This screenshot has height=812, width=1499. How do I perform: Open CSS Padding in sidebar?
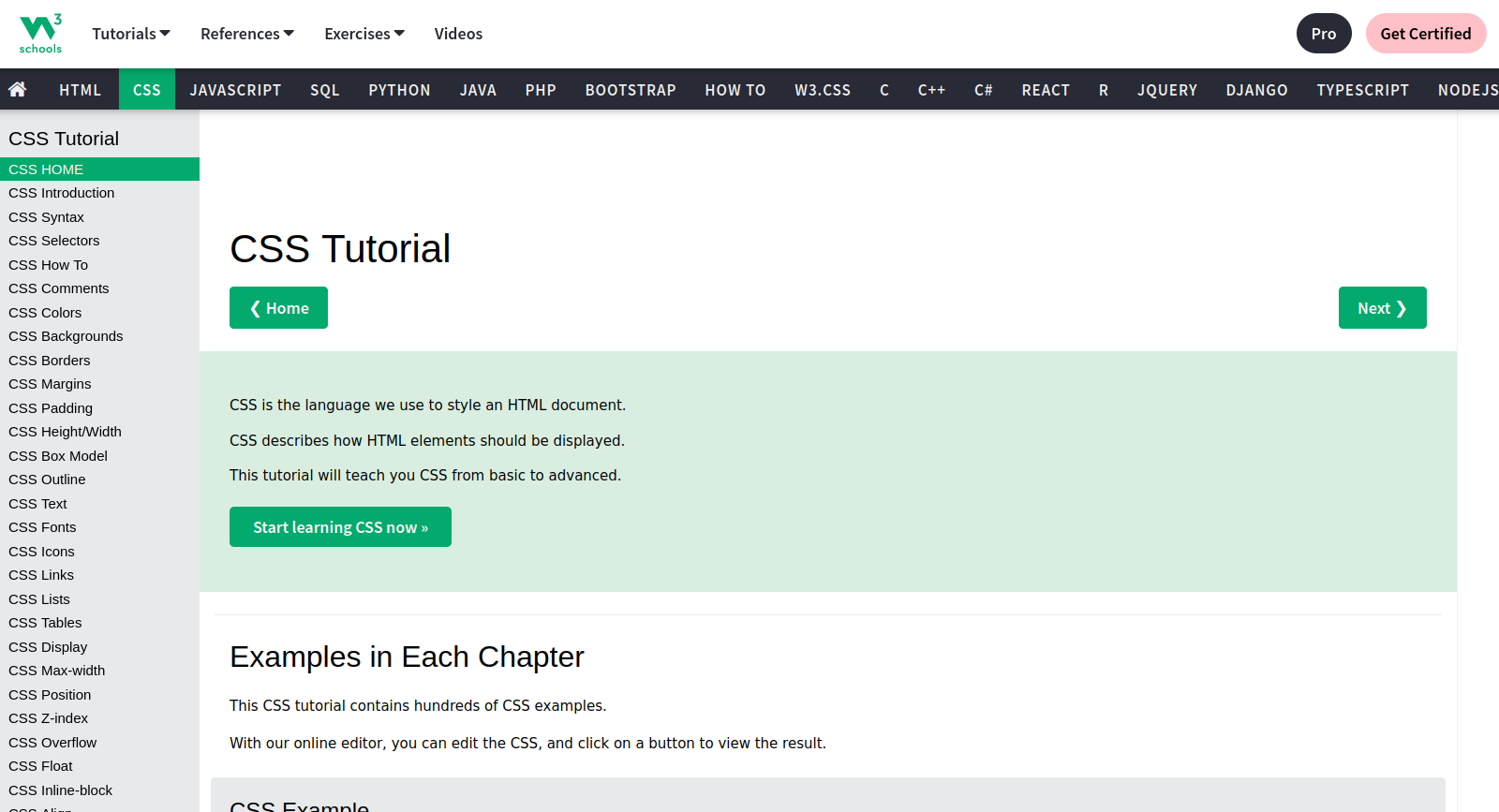click(99, 408)
